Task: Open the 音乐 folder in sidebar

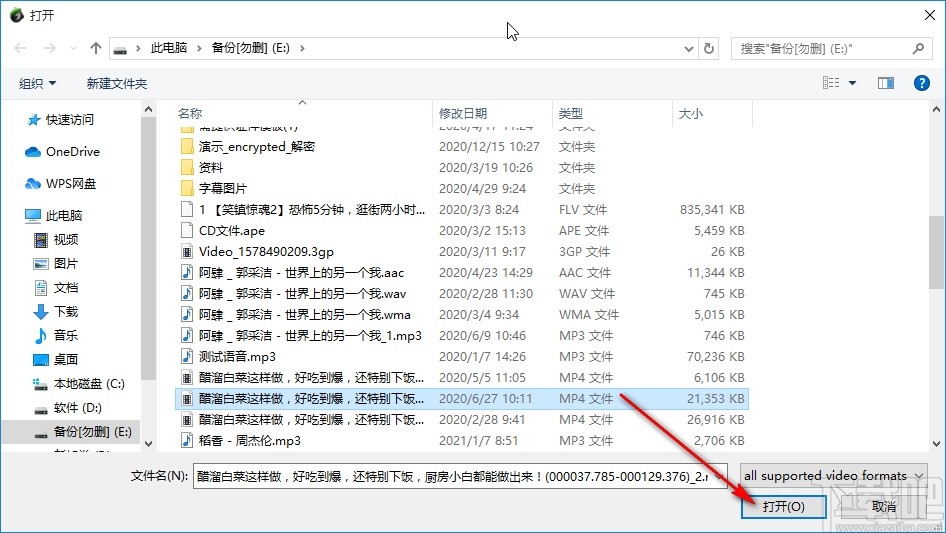Action: coord(56,336)
